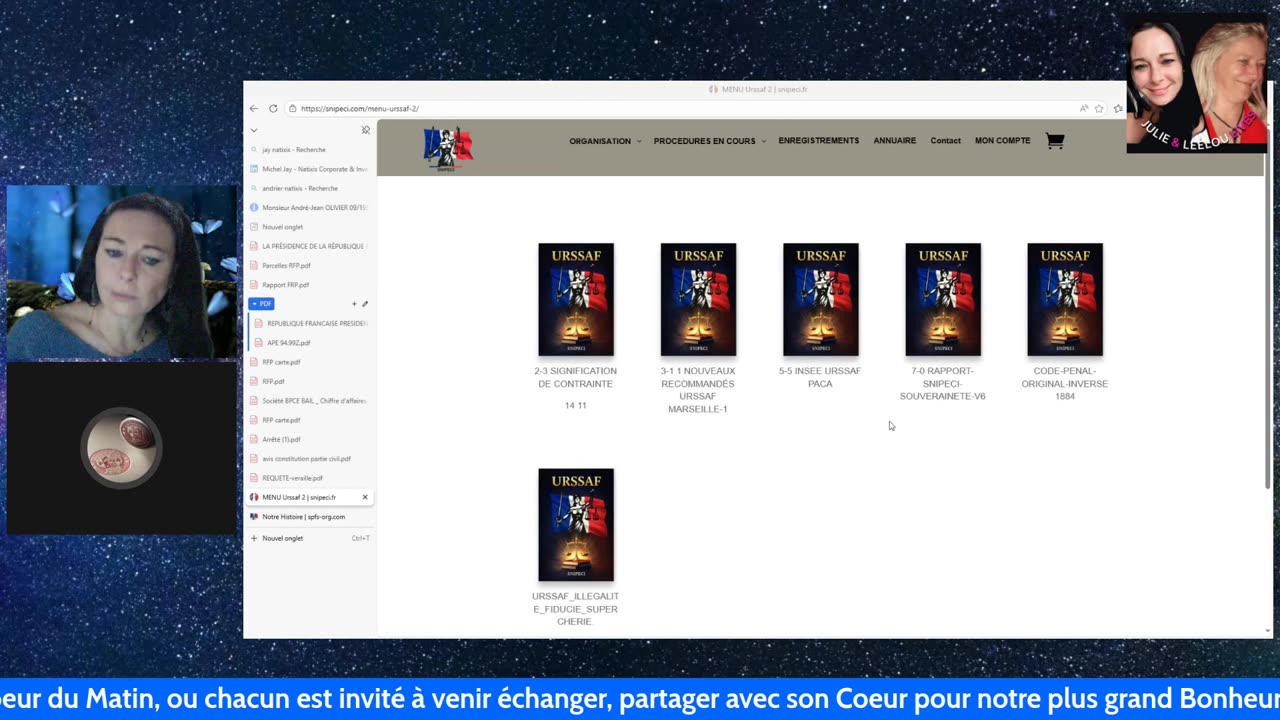This screenshot has width=1280, height=720.
Task: Select the 'Monsieur André-Jean OLIVIER' tab
Action: click(310, 207)
